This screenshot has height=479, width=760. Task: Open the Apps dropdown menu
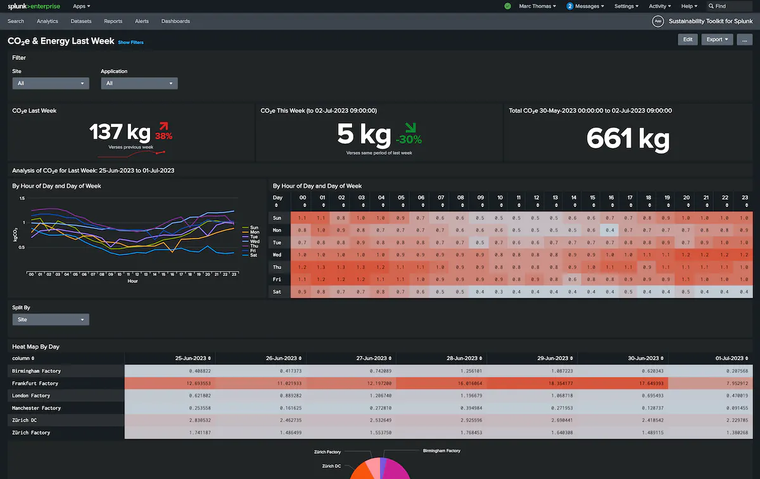click(81, 6)
